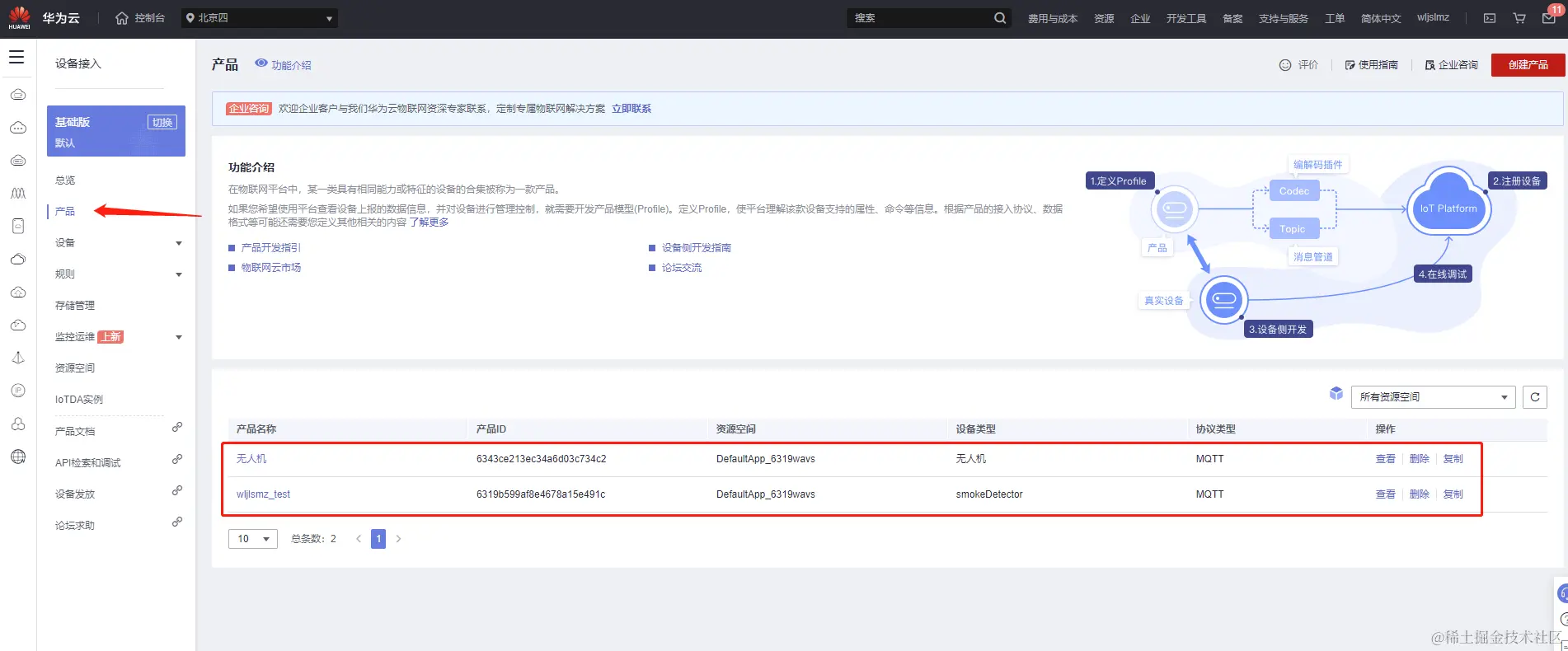Click the 评价 smiley icon
The height and width of the screenshot is (651, 1568).
(1285, 65)
